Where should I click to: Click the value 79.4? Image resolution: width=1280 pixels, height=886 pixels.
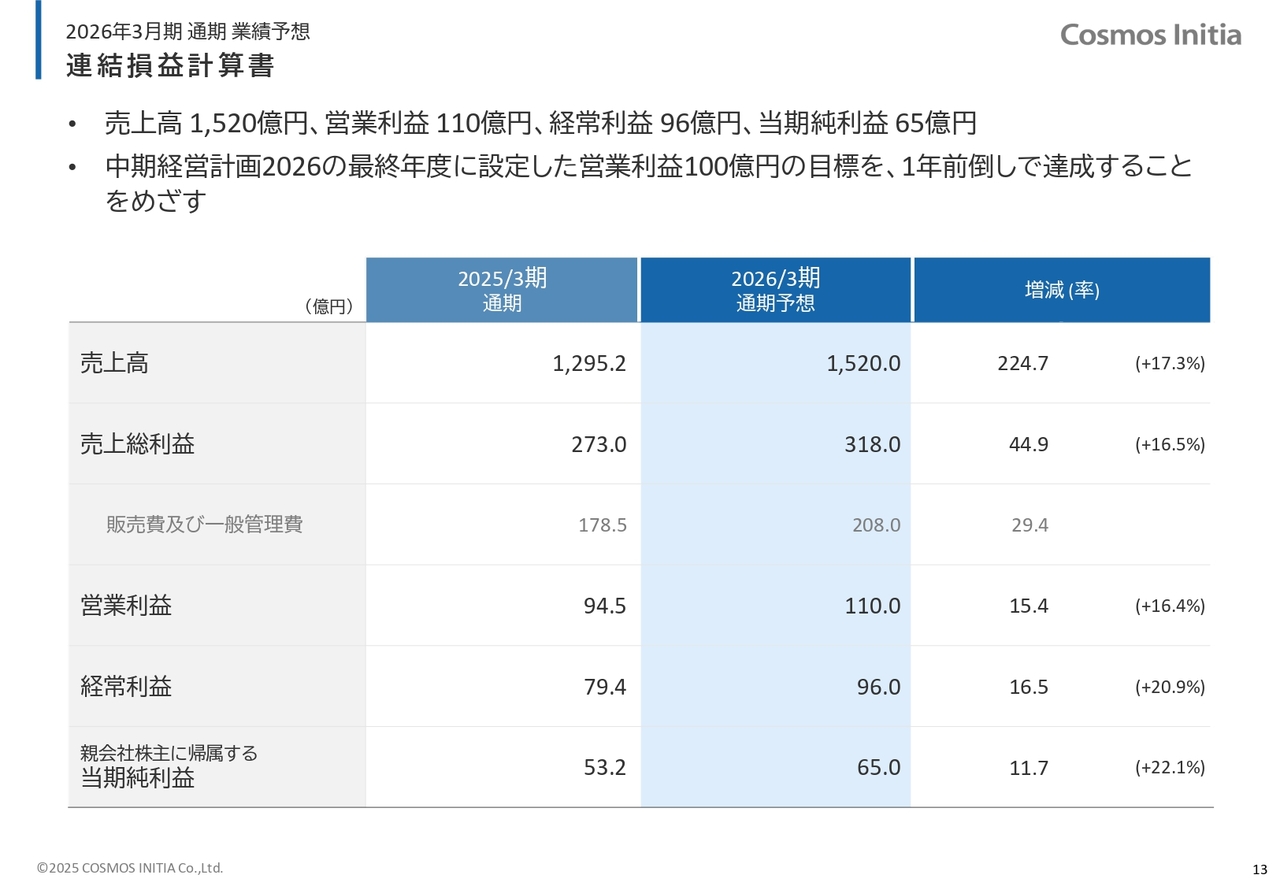605,687
